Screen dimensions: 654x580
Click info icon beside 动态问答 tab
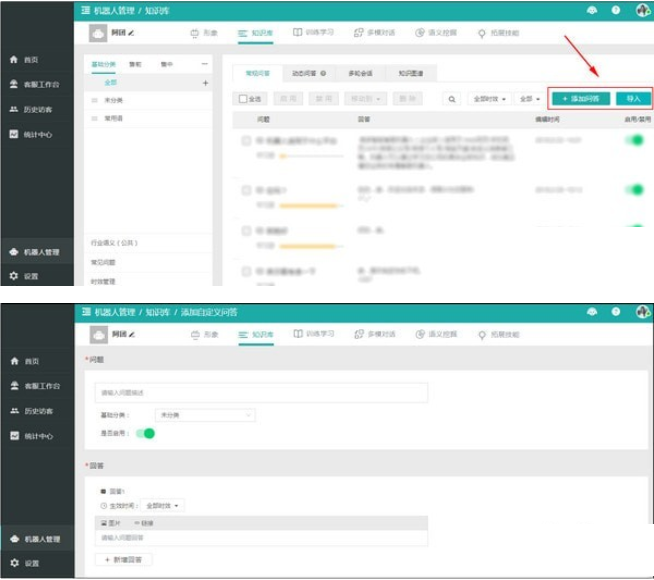click(323, 73)
